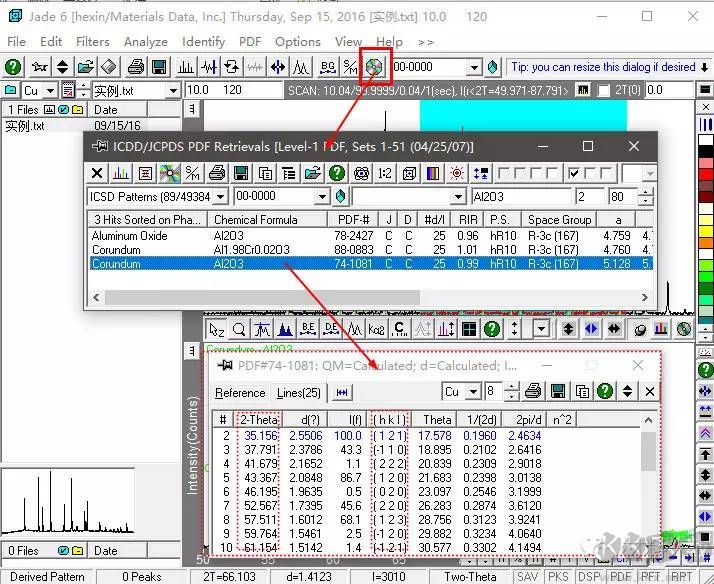
Task: Click the stepper next to value 8
Action: pos(512,391)
